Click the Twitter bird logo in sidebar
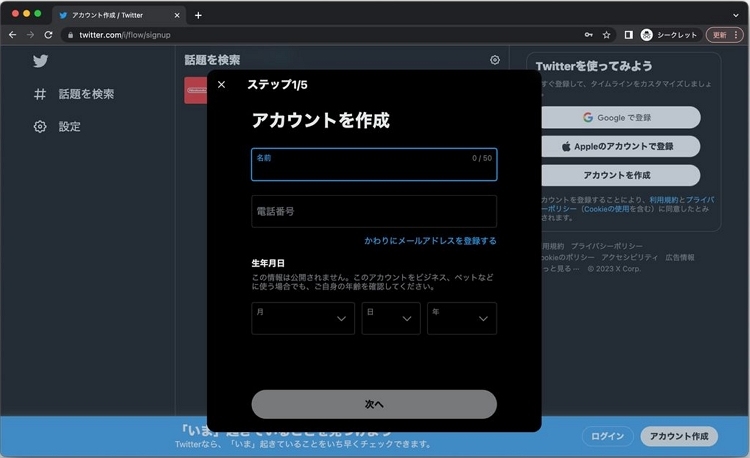The image size is (750, 458). point(41,61)
